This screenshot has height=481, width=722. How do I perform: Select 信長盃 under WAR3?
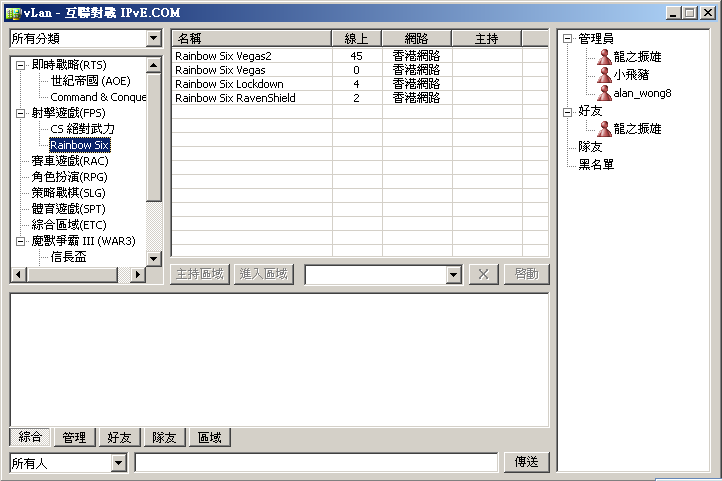point(69,257)
